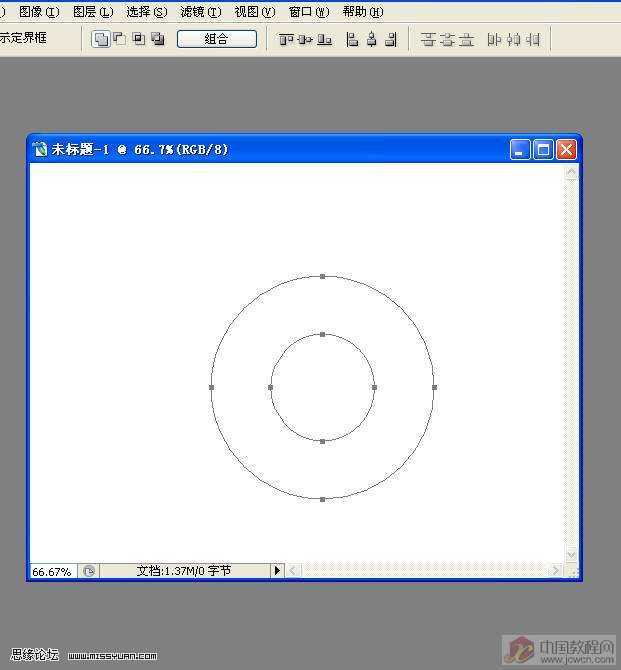This screenshot has height=670, width=621.
Task: Click the status bar icon next to zoom
Action: pyautogui.click(x=89, y=571)
